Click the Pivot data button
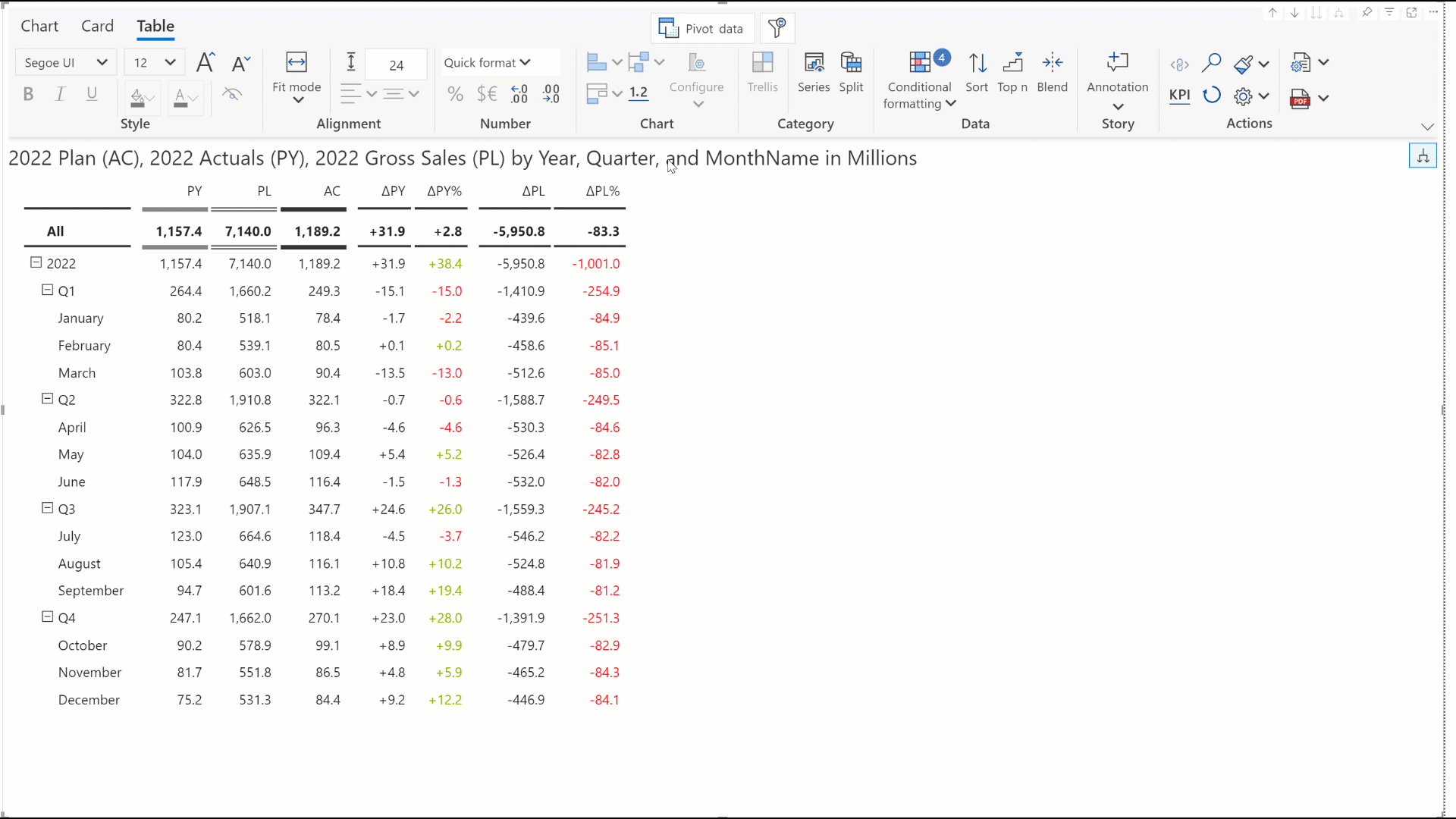This screenshot has width=1456, height=819. [701, 29]
